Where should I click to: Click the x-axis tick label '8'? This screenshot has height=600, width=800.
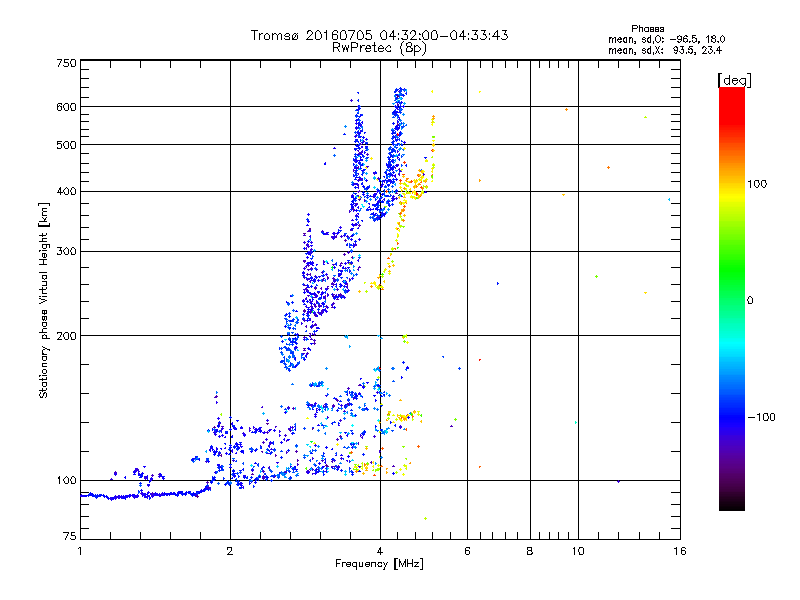coord(530,551)
